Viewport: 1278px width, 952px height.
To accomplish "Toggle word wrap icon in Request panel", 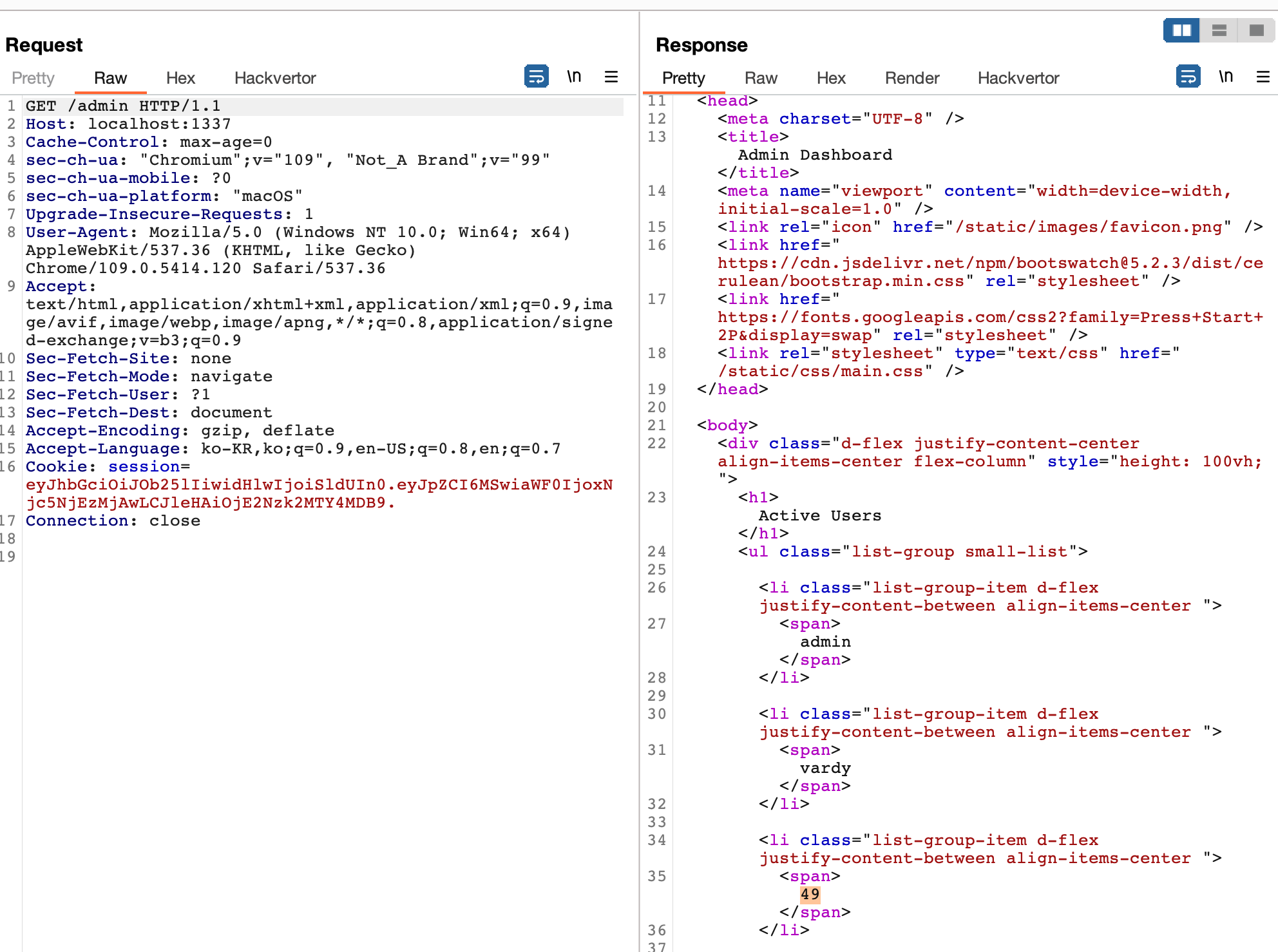I will pyautogui.click(x=536, y=77).
